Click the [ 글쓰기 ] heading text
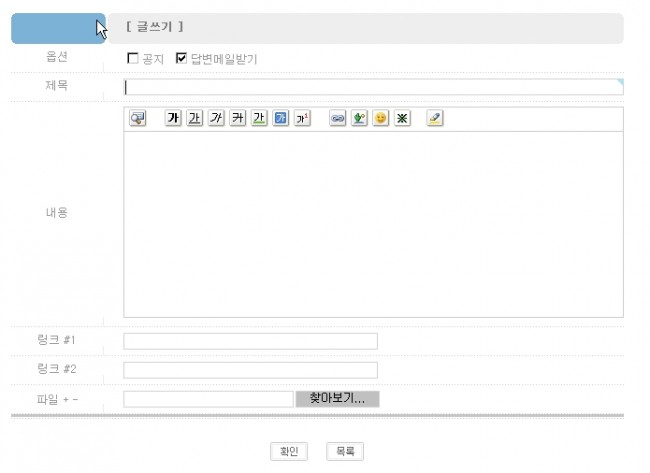The height and width of the screenshot is (473, 650). click(x=155, y=27)
